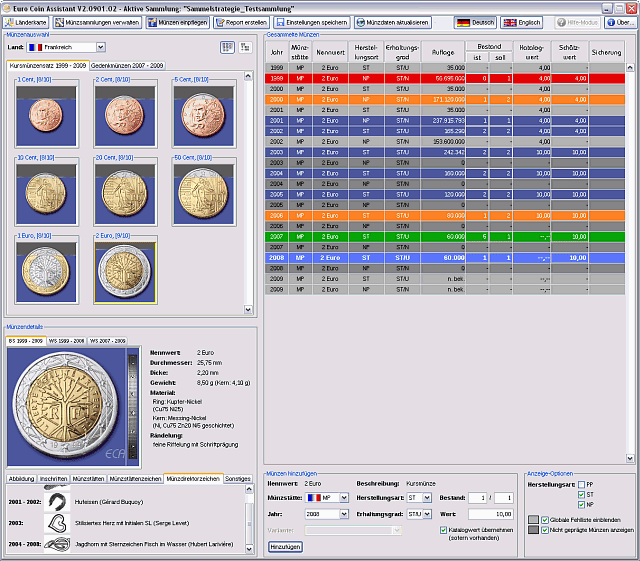Select the 1 Euro coin thumbnail
Viewport: 640px width, 561px height.
(x=46, y=272)
